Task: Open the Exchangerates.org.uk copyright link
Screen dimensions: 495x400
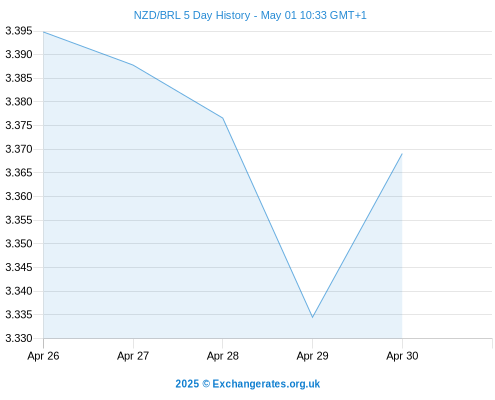Action: tap(248, 384)
